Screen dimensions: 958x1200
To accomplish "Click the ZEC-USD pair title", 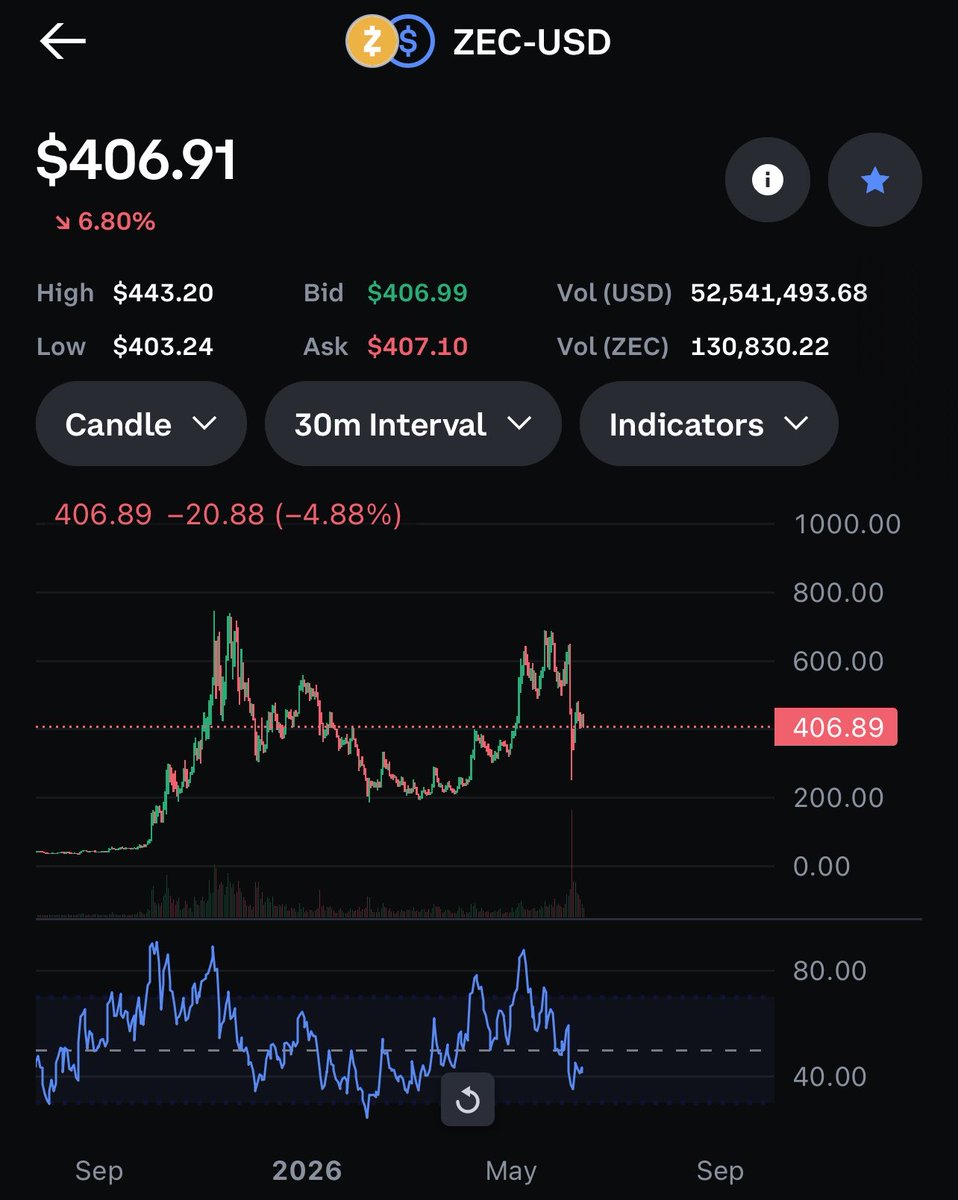I will 531,43.
